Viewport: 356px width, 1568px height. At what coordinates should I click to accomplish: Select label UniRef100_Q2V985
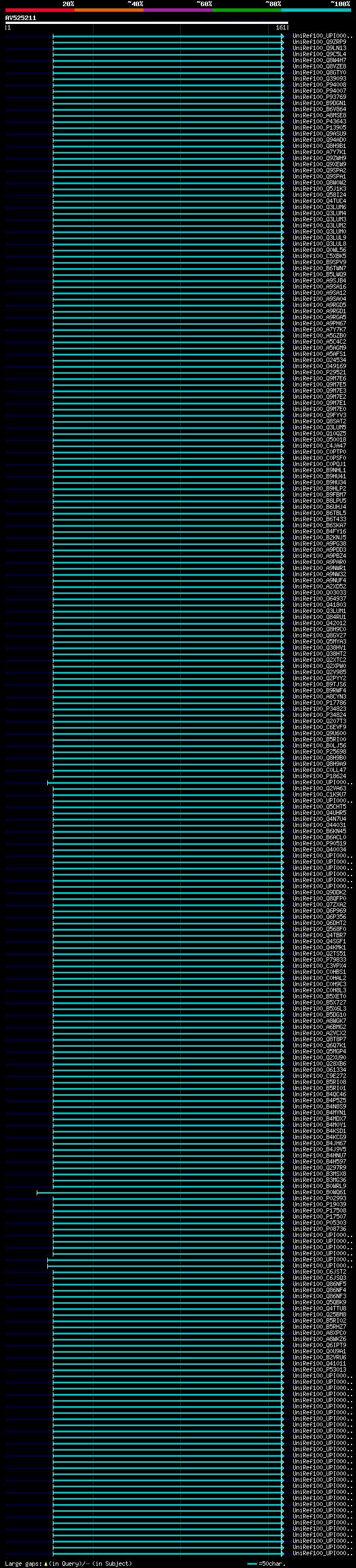click(x=319, y=672)
